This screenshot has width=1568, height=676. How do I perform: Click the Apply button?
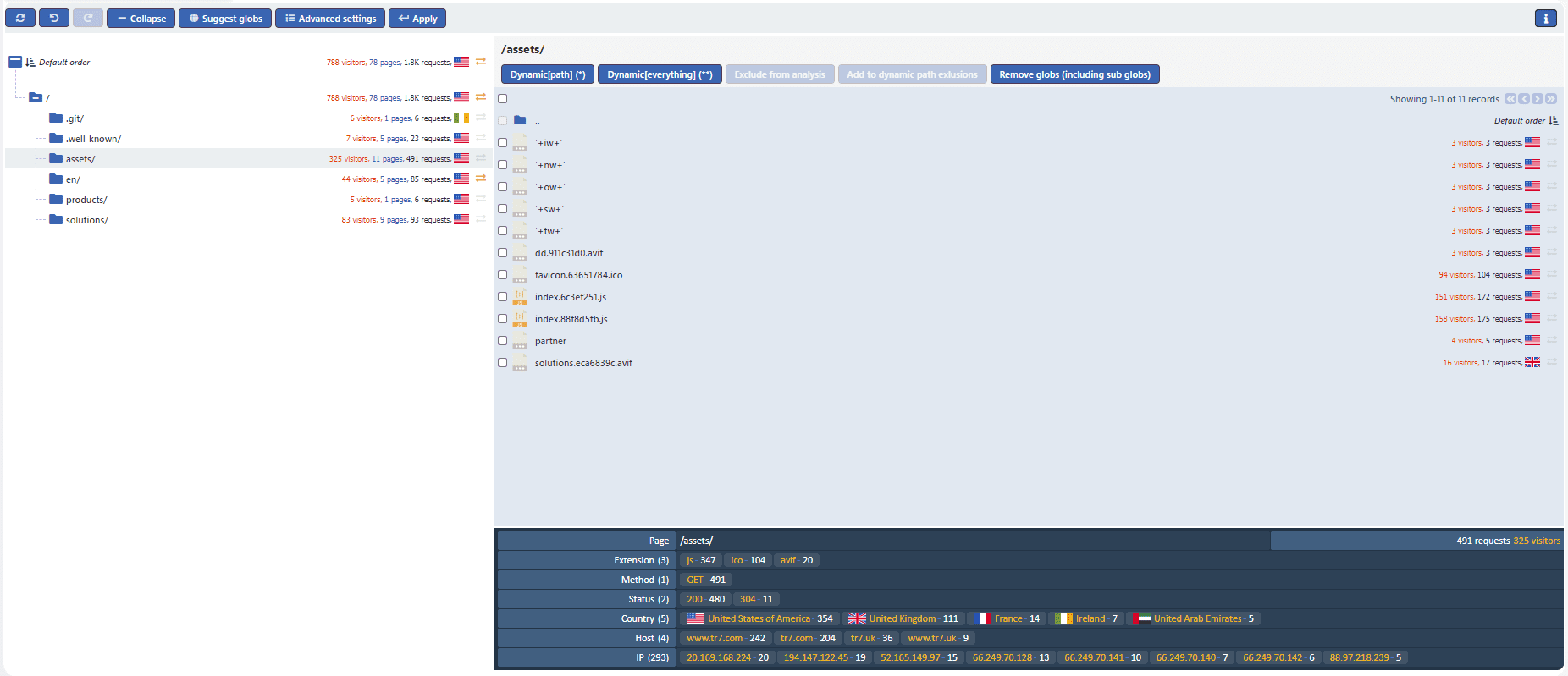coord(417,18)
